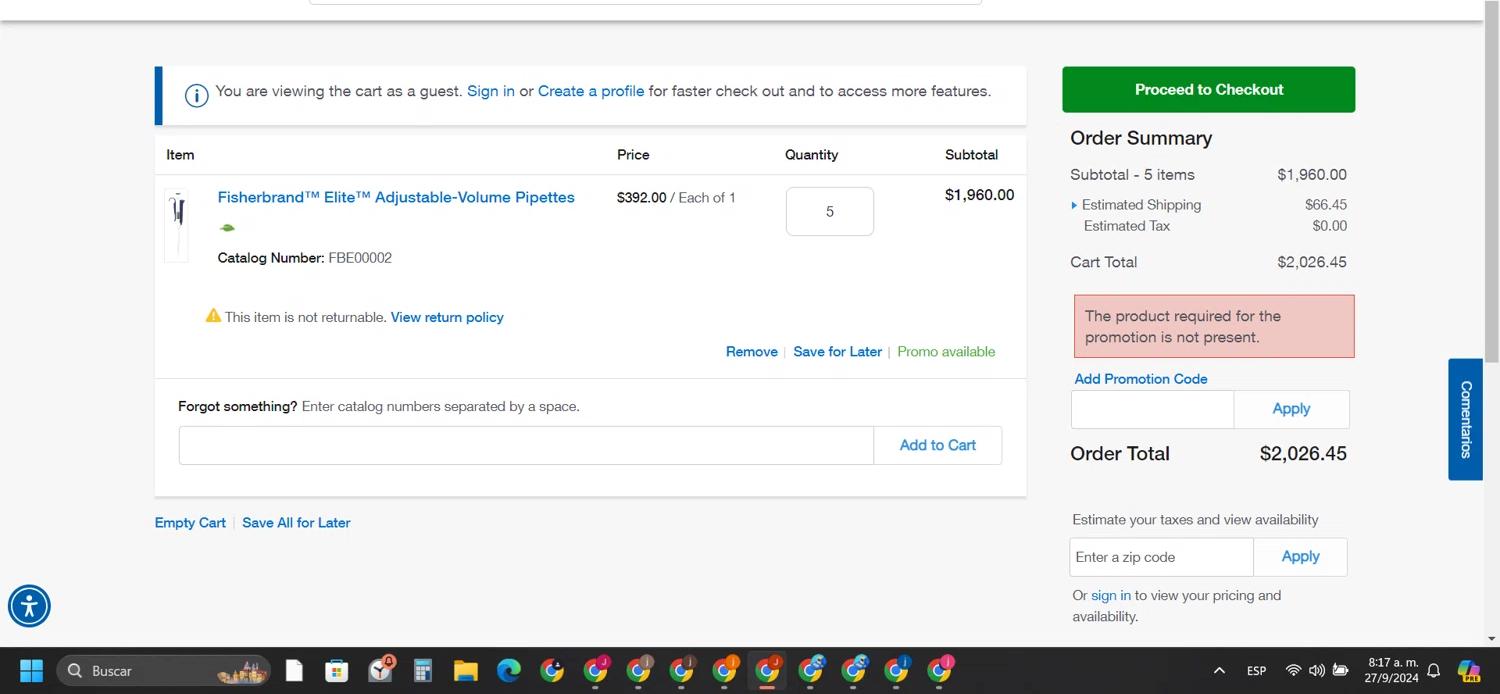This screenshot has height=694, width=1500.
Task: Open Wi-Fi network settings in tray
Action: point(1293,671)
